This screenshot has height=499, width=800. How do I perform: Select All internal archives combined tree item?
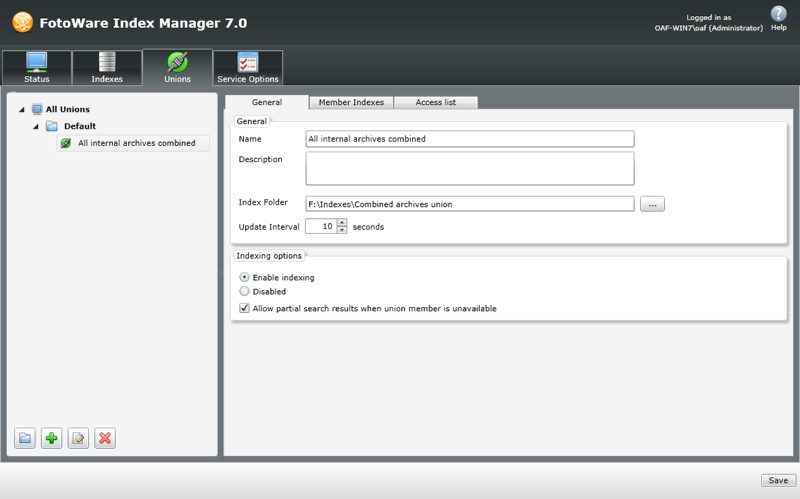pyautogui.click(x=133, y=143)
